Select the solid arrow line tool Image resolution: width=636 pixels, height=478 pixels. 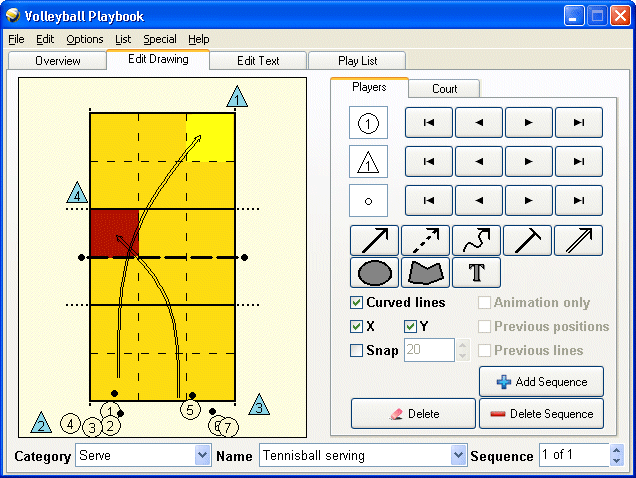pyautogui.click(x=374, y=241)
